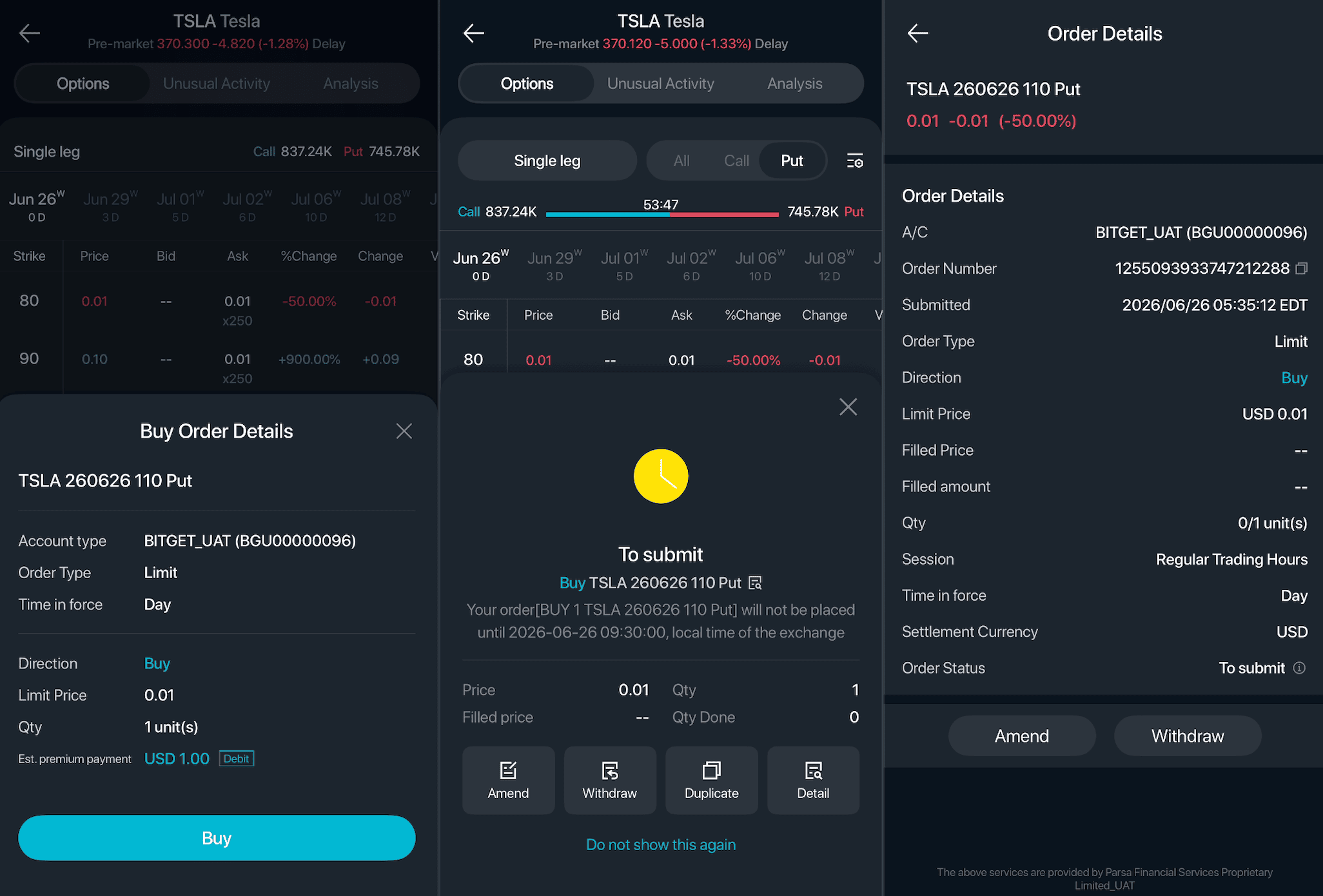Screen dimensions: 1323x896
Task: Tap the Duplicate icon button in popup
Action: [x=712, y=780]
